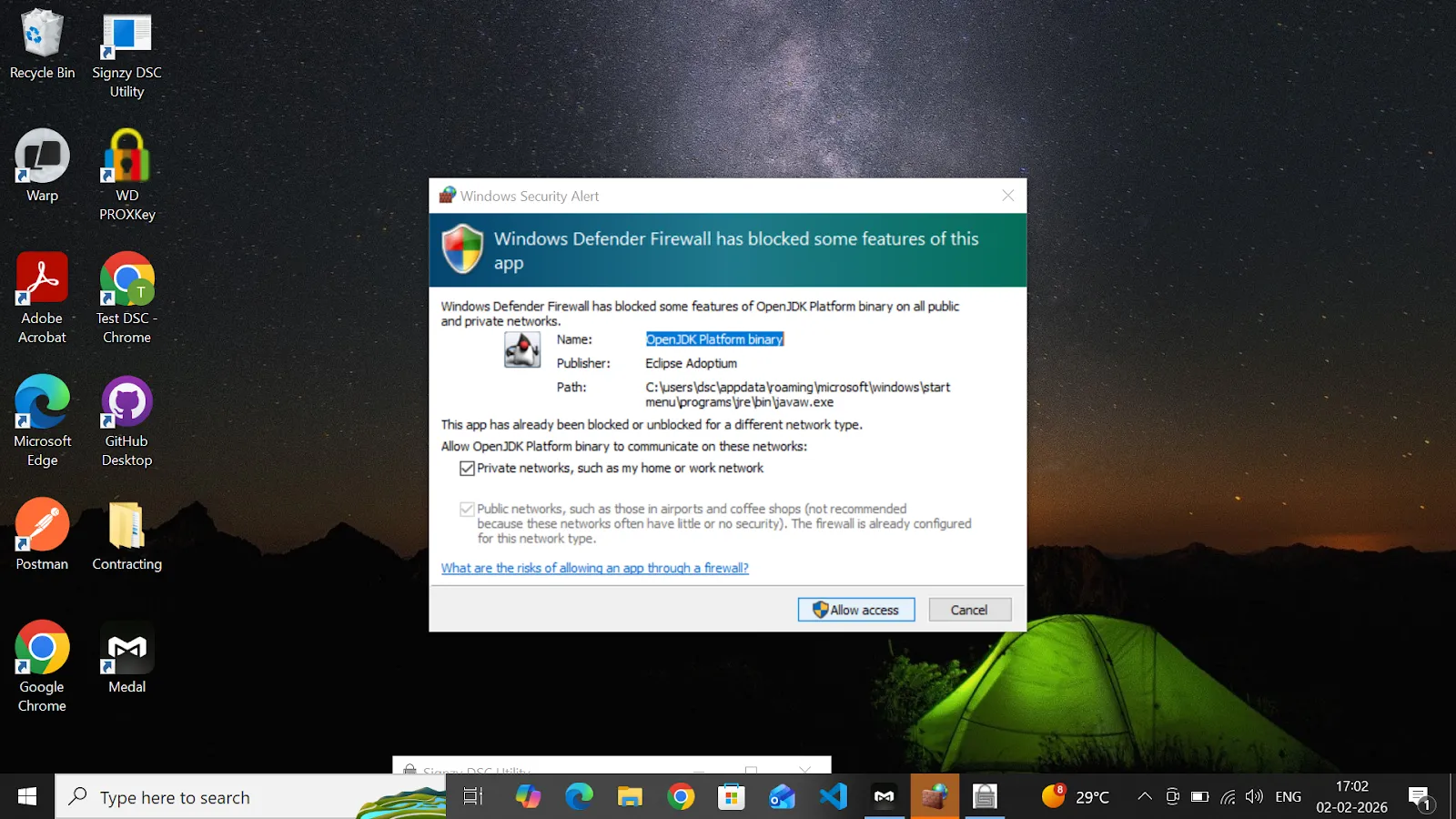Close the Windows Security Alert dialog
Viewport: 1456px width, 819px height.
coord(1007,196)
